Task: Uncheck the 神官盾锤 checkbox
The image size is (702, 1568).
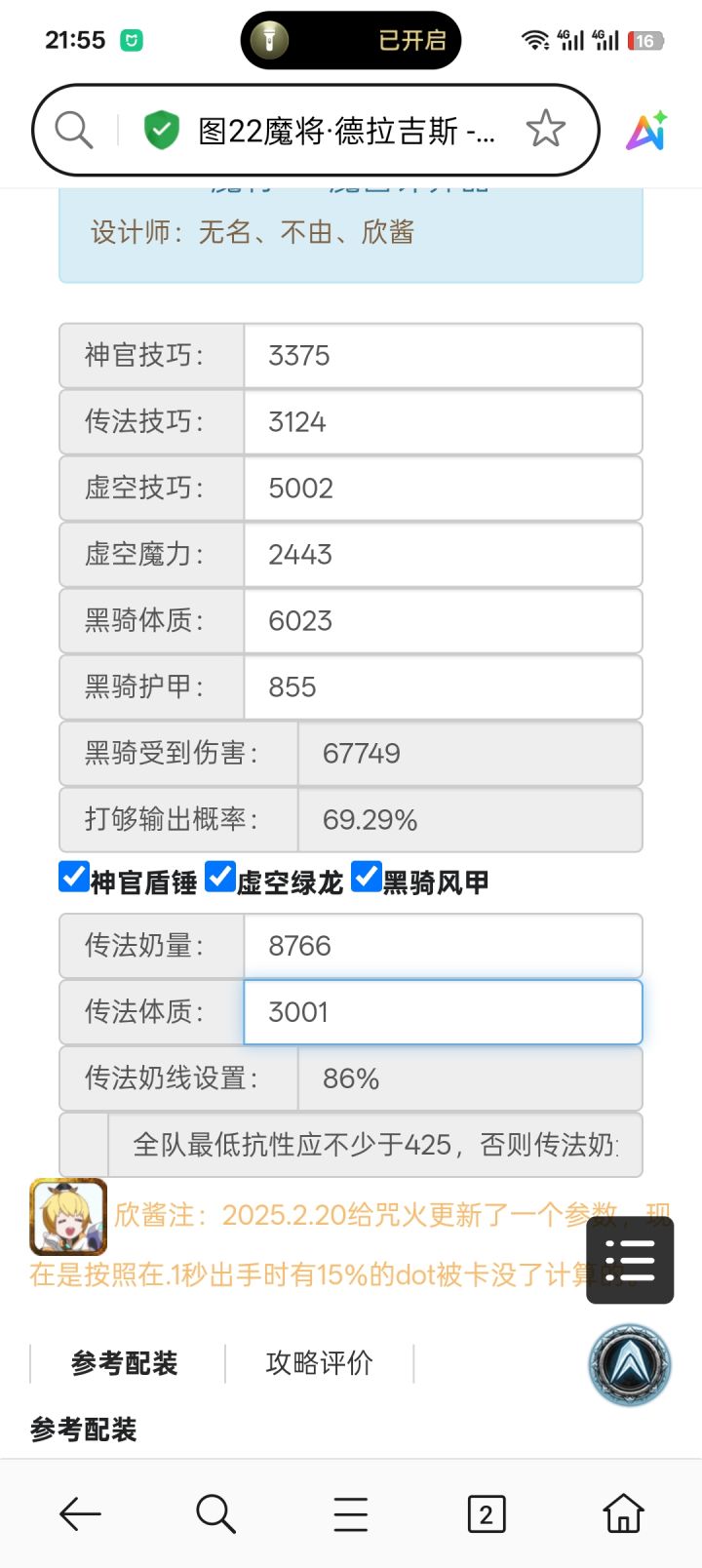Action: coord(74,877)
